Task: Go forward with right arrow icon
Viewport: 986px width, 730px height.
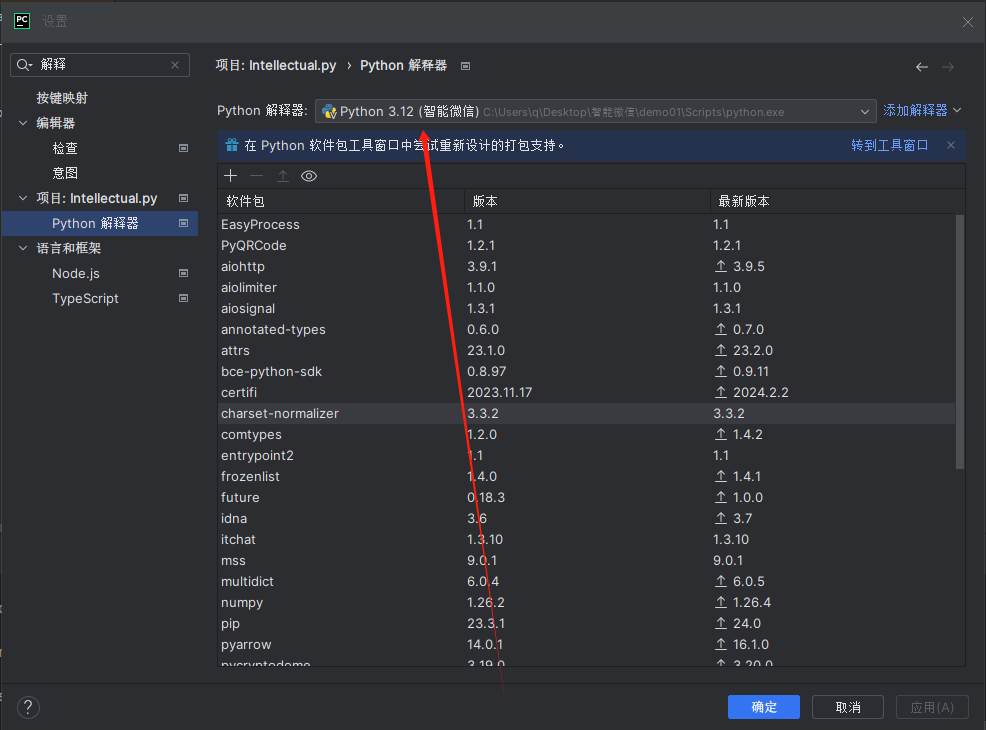Action: 948,67
